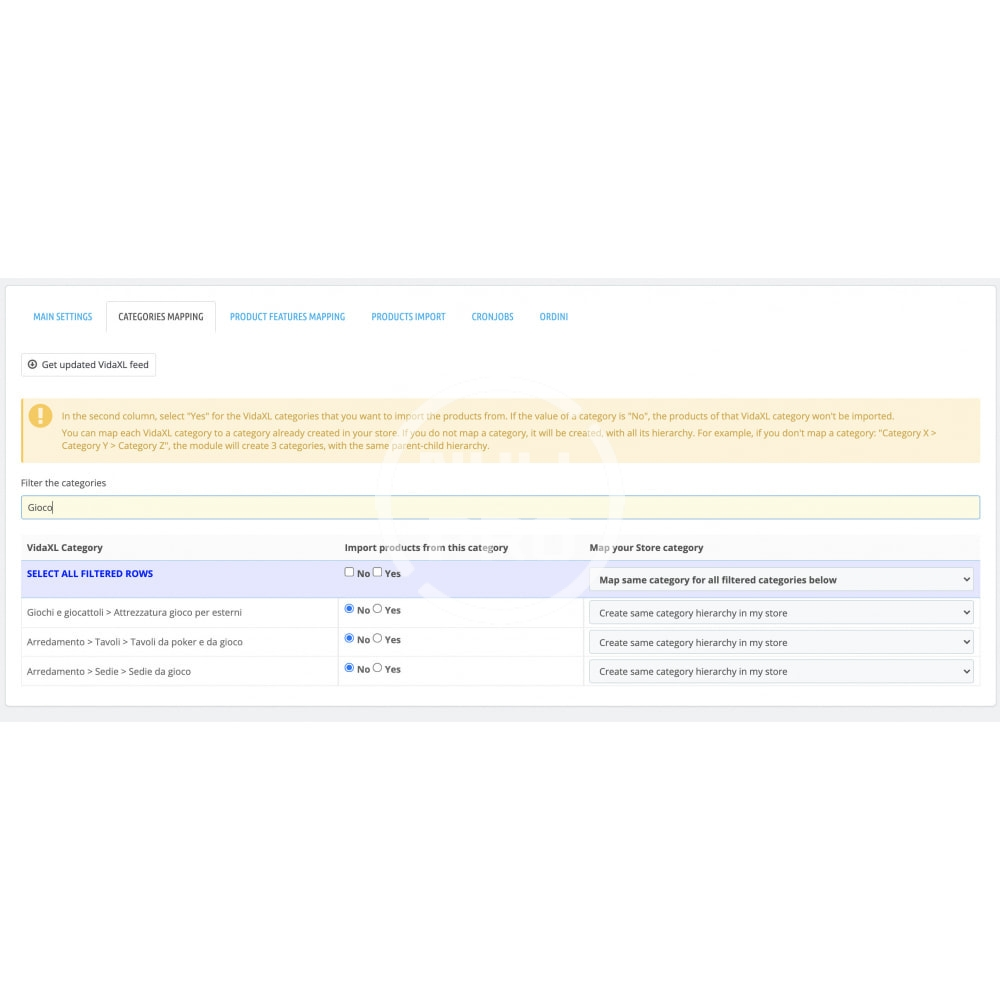1000x1000 pixels.
Task: Switch to the Product Features Mapping tab
Action: coord(287,317)
